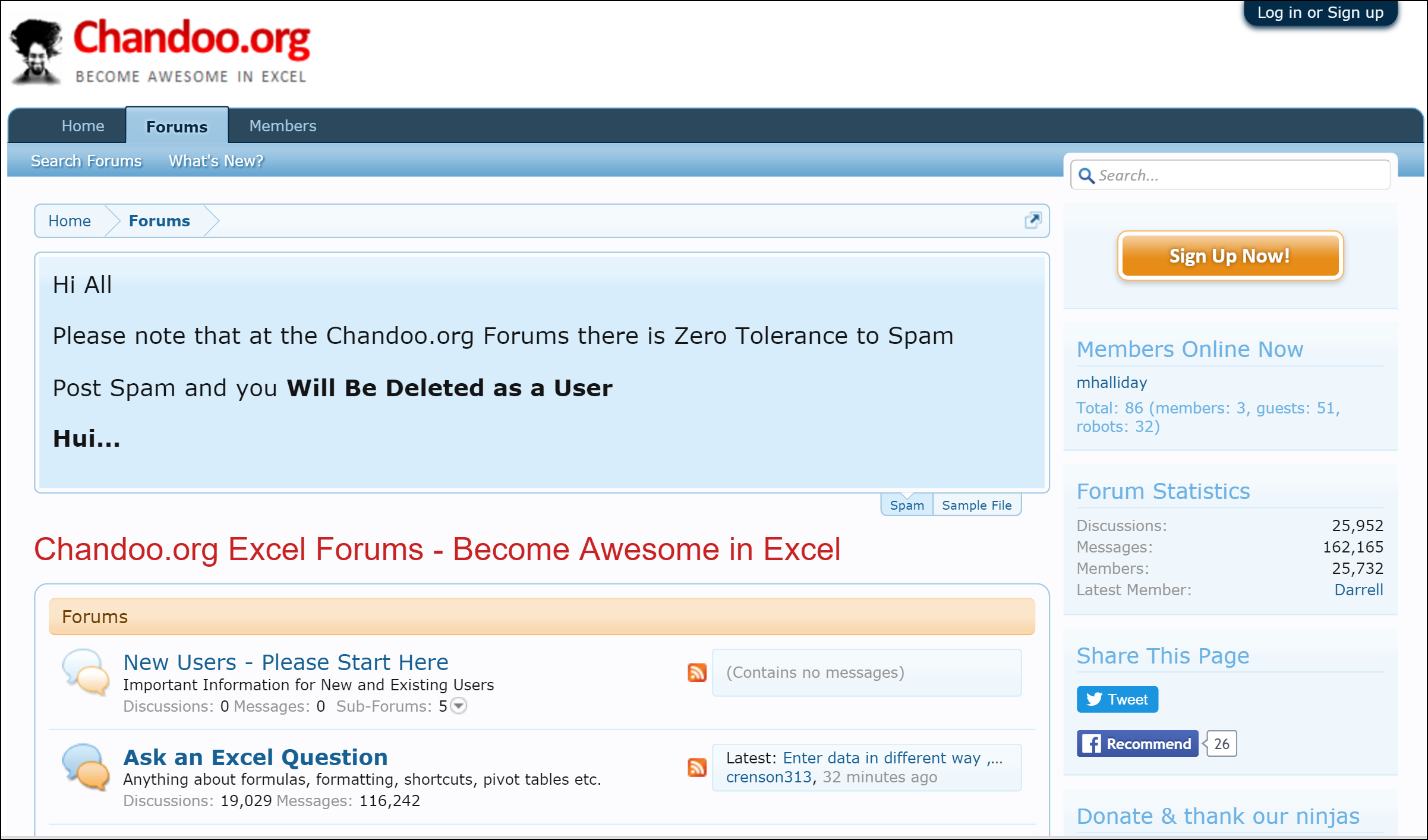Switch to the Sample File notice tab

(976, 505)
